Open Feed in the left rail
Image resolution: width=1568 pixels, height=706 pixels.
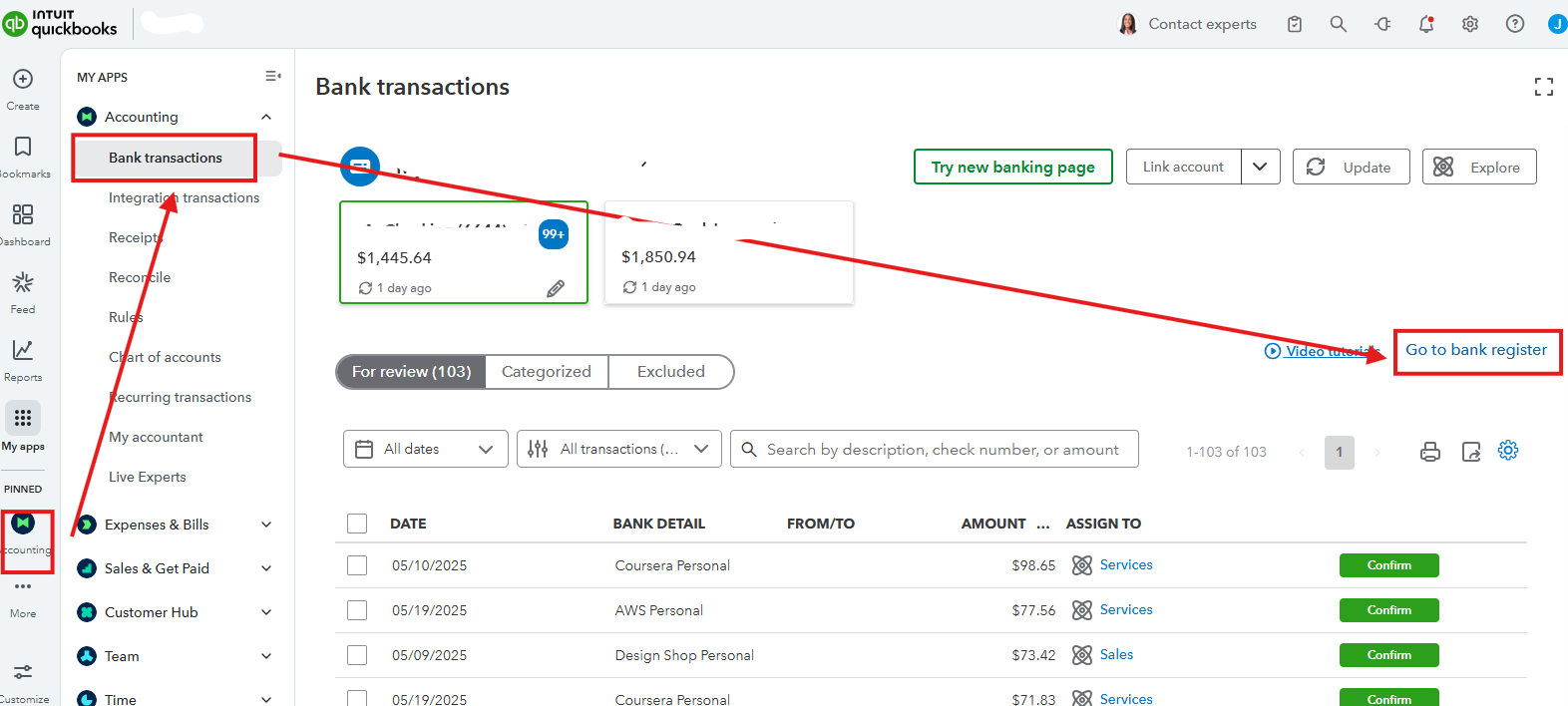[23, 282]
